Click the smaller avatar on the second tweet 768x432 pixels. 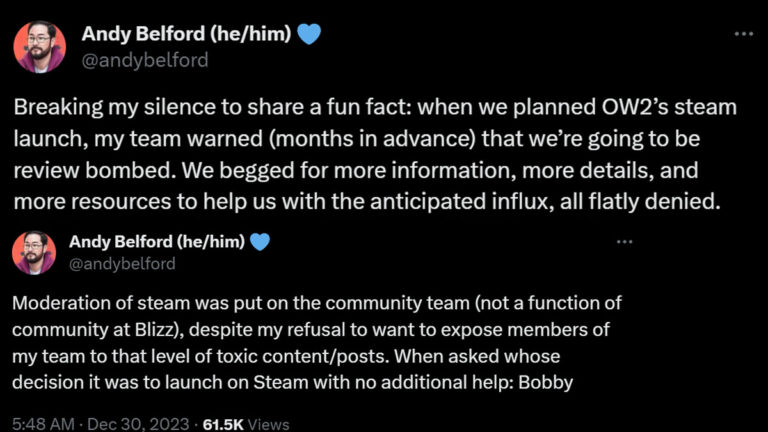33,252
